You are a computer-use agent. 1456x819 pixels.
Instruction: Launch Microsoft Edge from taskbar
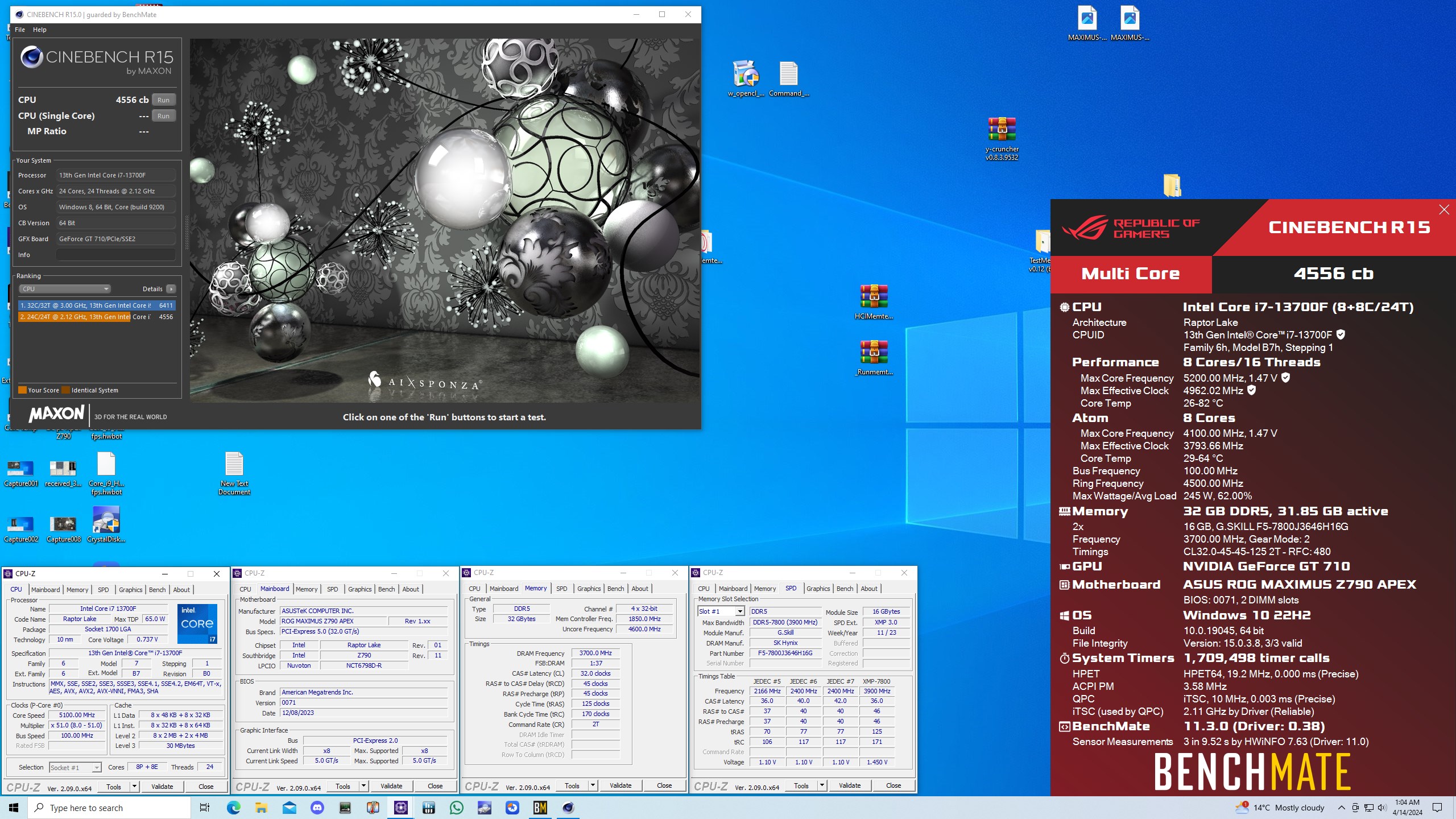[x=233, y=808]
